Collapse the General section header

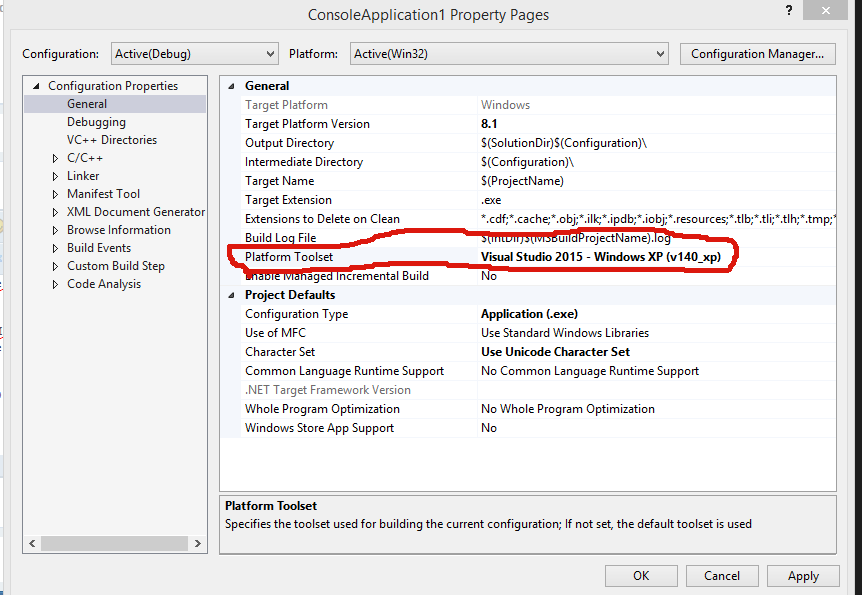coord(233,86)
